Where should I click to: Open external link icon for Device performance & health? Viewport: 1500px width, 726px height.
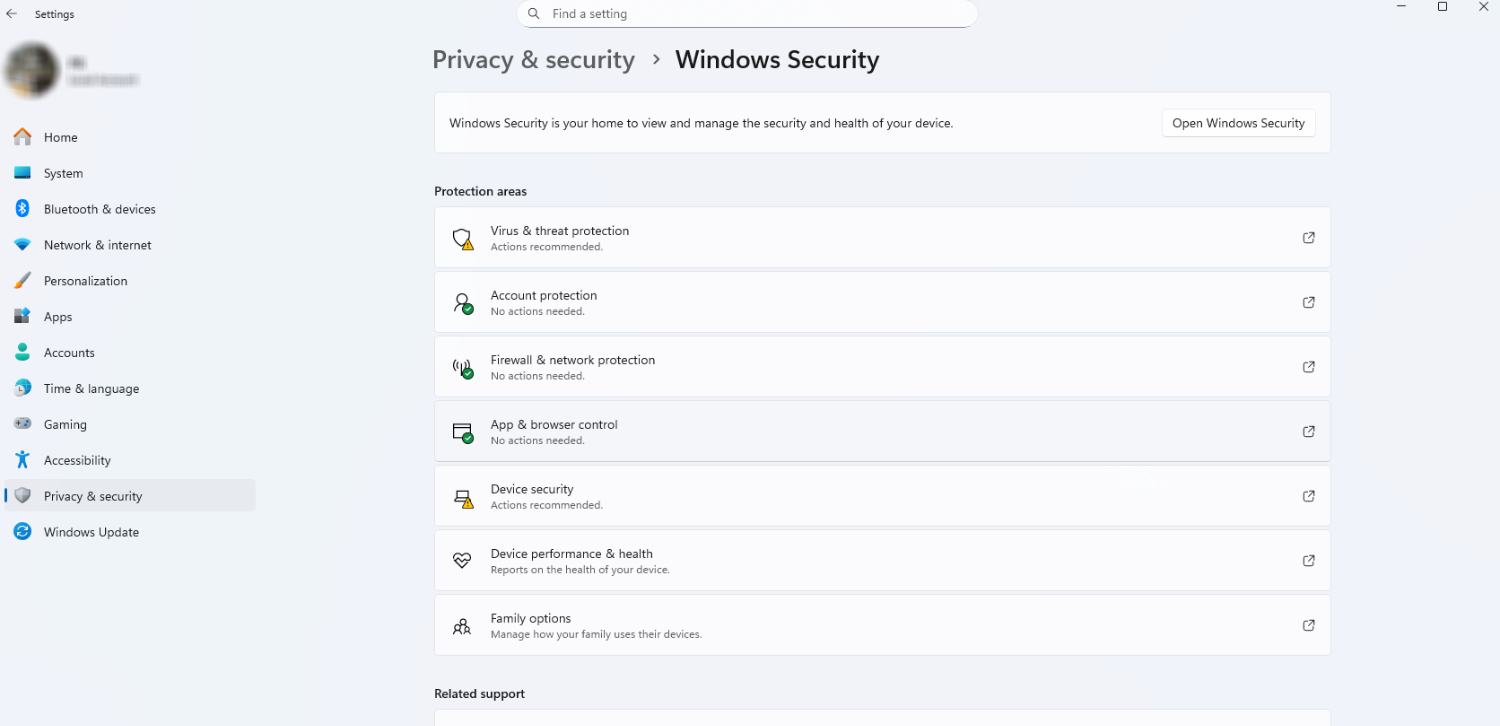pos(1308,561)
